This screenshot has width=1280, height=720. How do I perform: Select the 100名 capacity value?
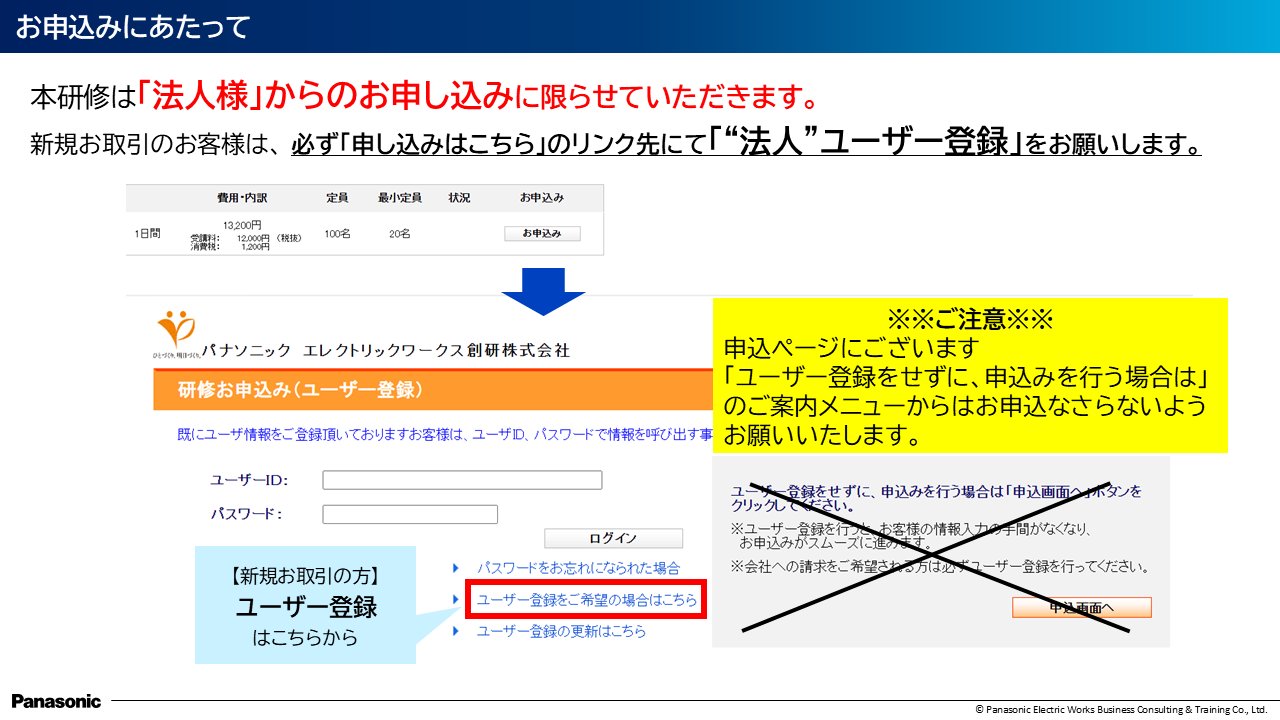coord(337,234)
